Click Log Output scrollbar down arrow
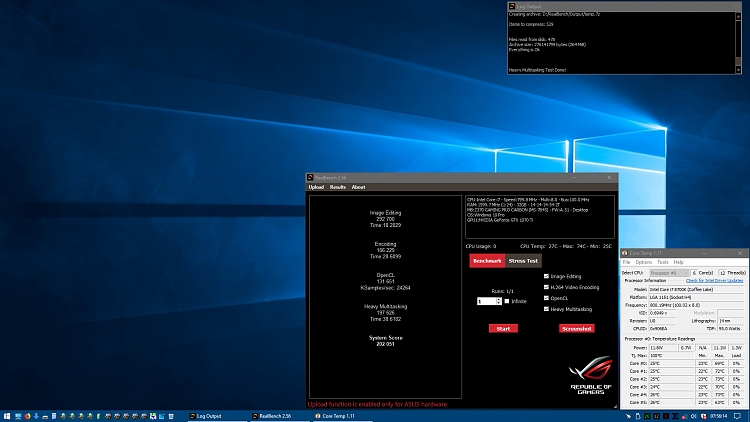This screenshot has height=422, width=750. pyautogui.click(x=739, y=70)
